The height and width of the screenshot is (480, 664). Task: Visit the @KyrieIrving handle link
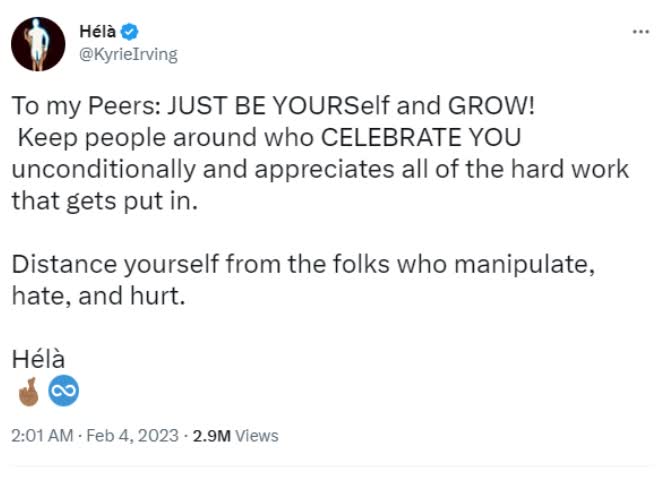coord(128,55)
